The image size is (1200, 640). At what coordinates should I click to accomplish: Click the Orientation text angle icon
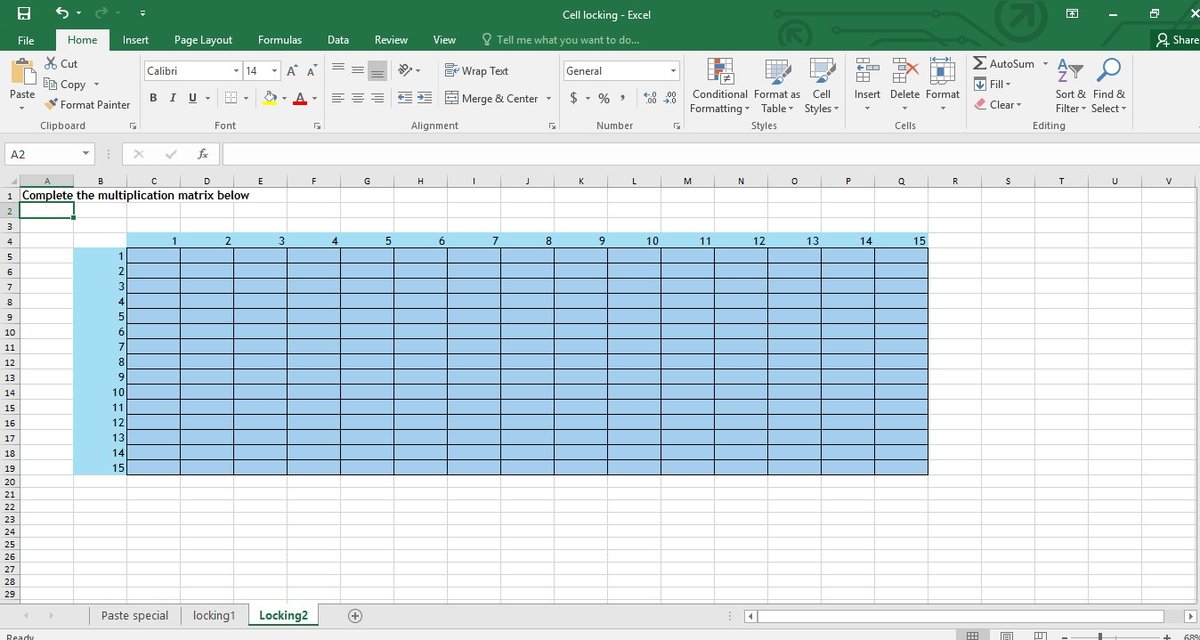(x=405, y=70)
